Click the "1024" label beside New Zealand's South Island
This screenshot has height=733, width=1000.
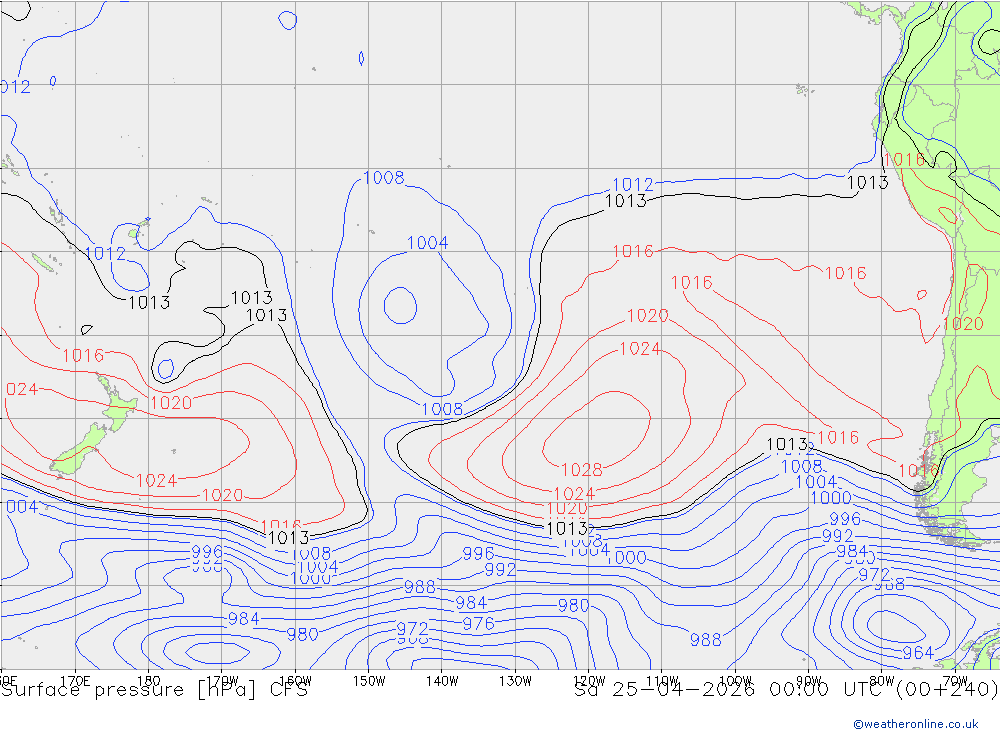click(x=156, y=480)
